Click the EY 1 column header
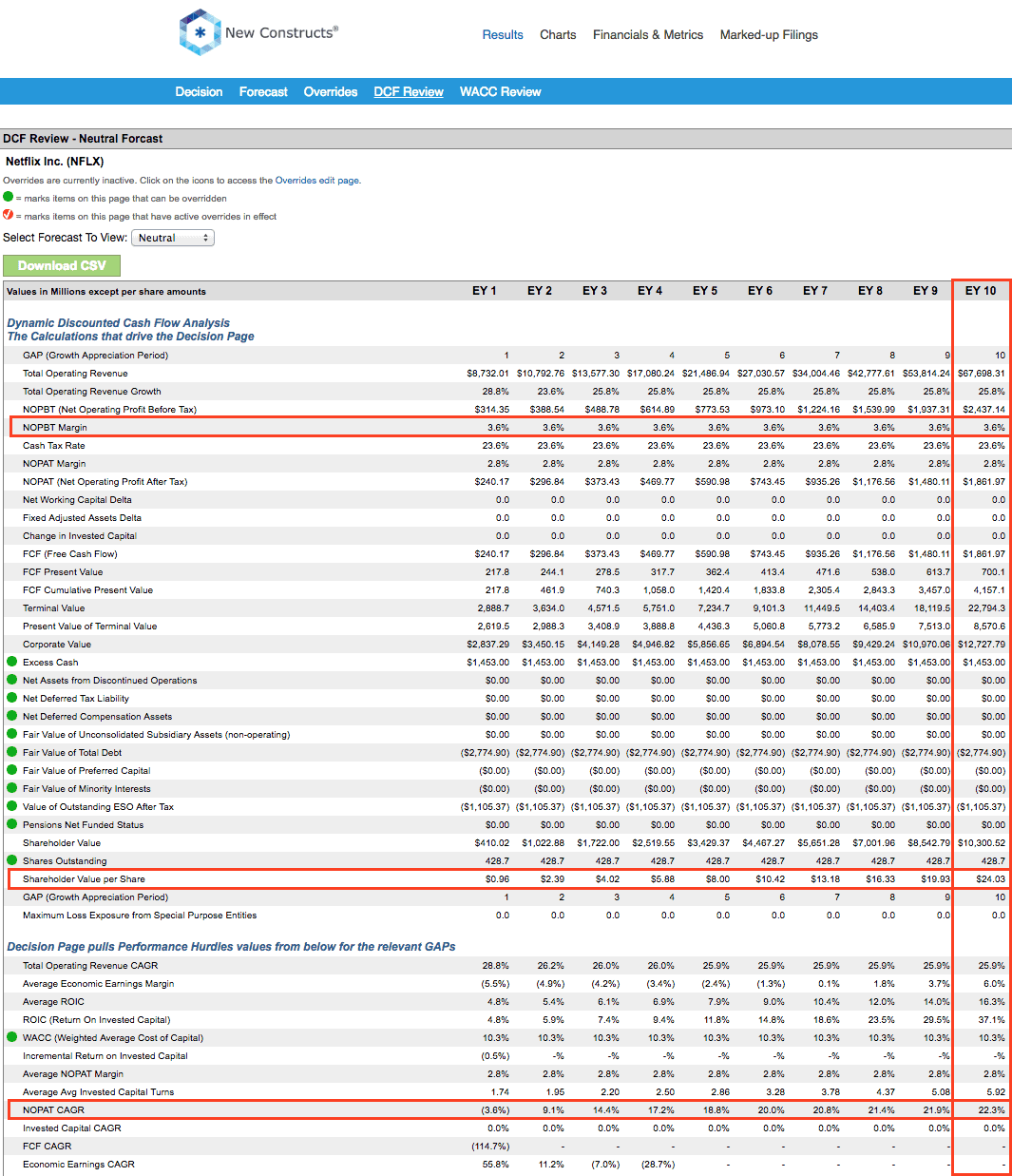Image resolution: width=1012 pixels, height=1176 pixels. tap(485, 291)
